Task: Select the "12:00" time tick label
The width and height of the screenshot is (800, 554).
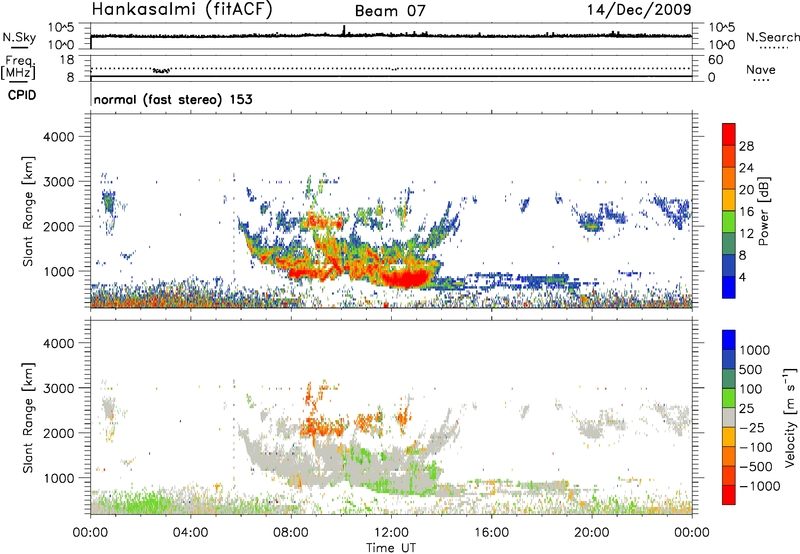Action: pos(391,533)
